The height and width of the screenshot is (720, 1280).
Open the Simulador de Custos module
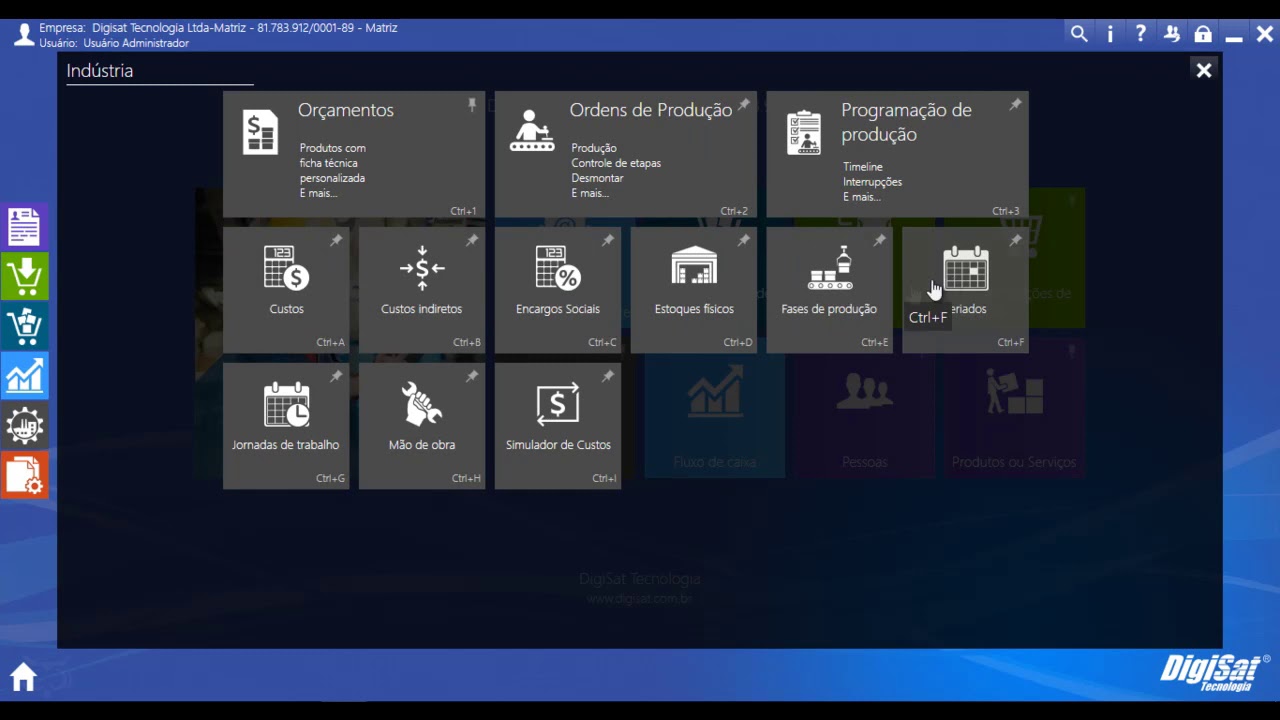tap(558, 426)
